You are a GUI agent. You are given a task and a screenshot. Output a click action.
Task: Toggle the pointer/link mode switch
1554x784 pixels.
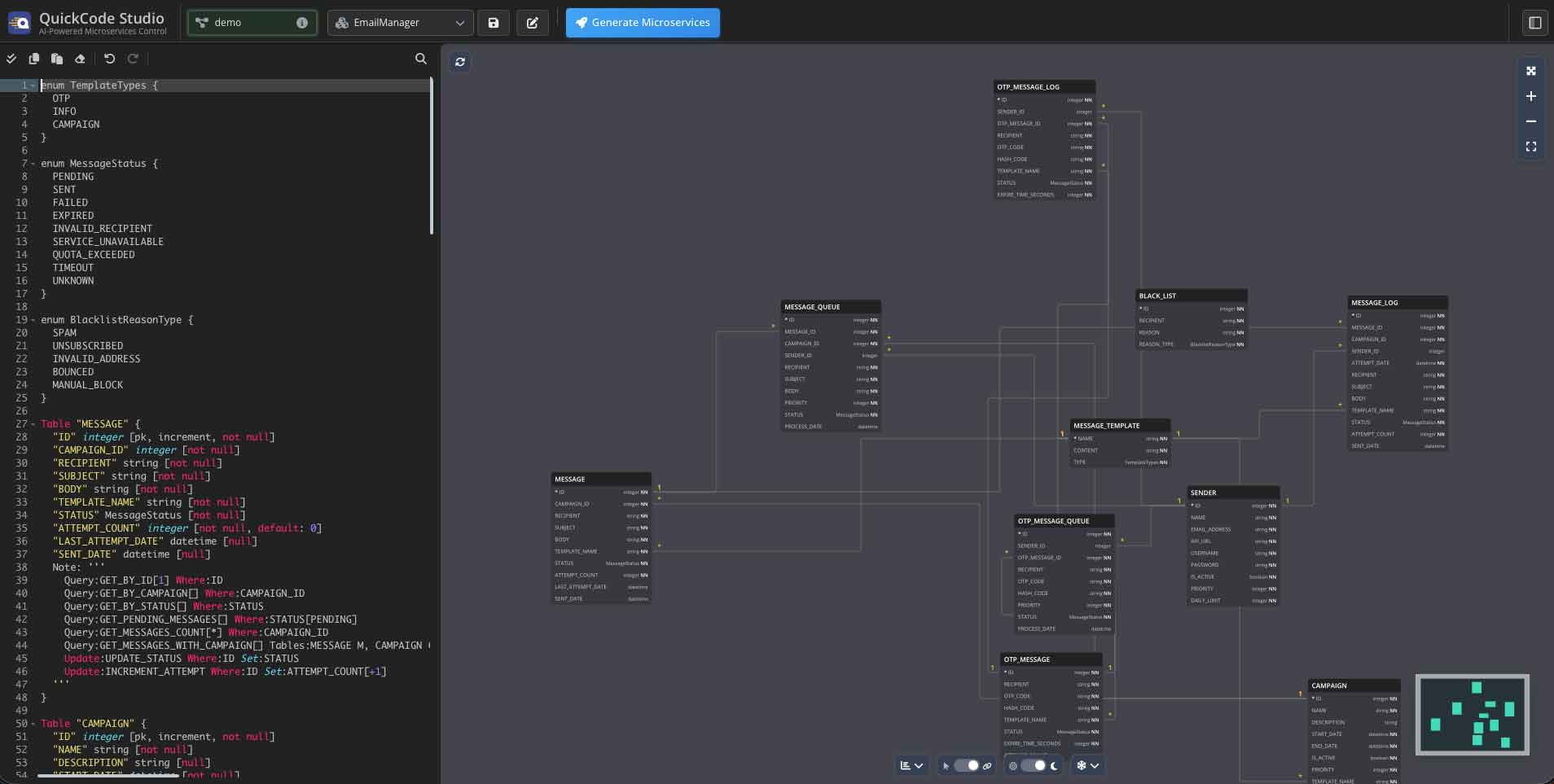[x=966, y=765]
